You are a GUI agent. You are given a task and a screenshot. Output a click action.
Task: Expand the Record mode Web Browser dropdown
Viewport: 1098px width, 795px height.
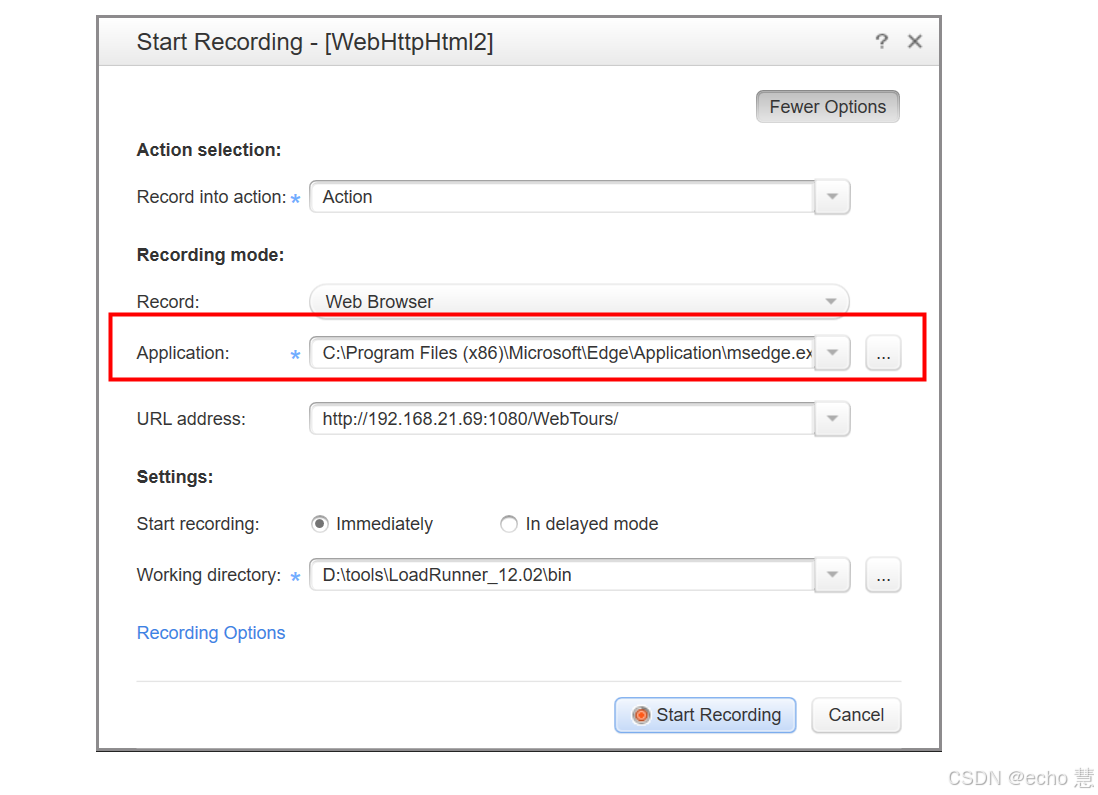[830, 301]
